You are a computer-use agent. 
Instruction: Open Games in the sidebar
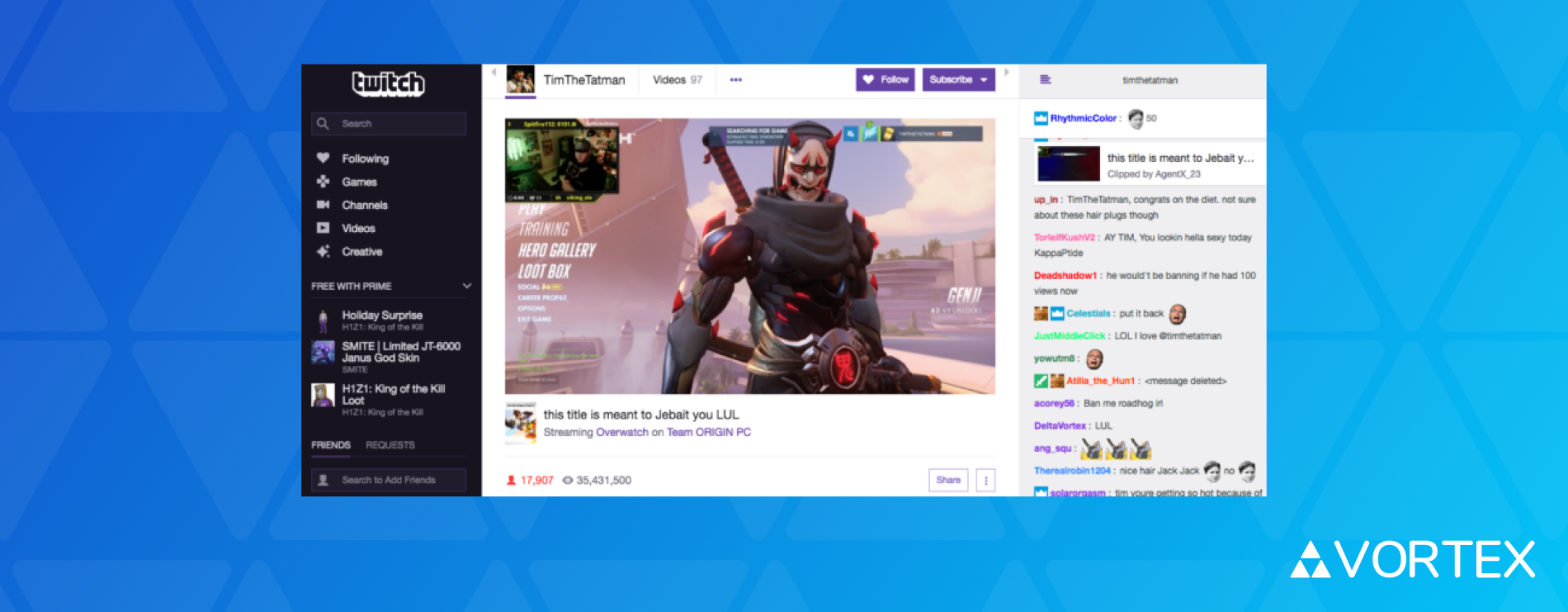tap(359, 182)
